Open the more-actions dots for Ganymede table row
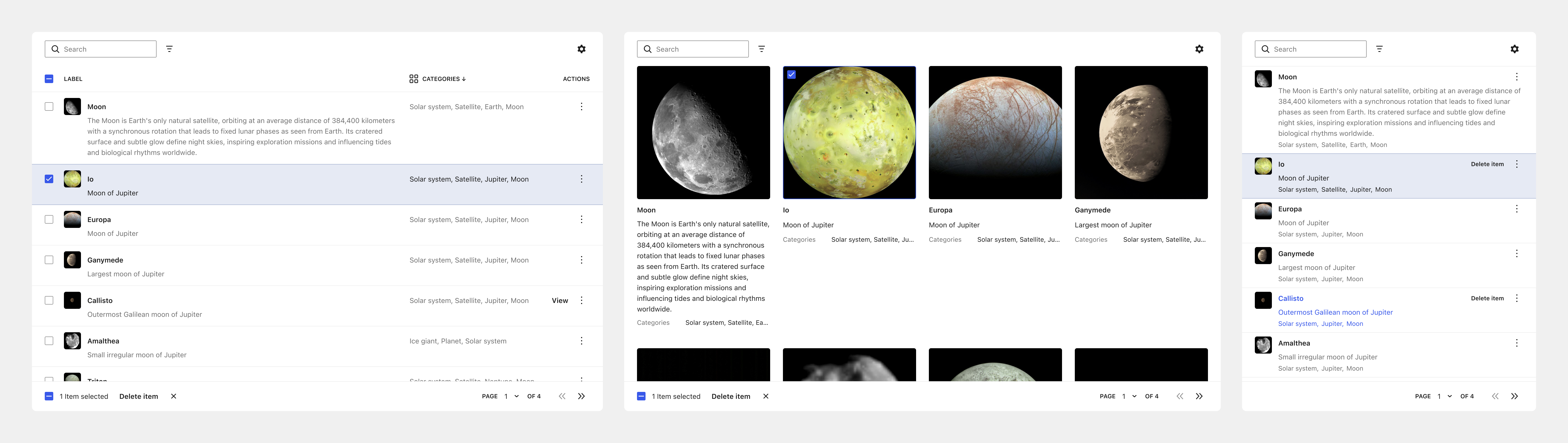The width and height of the screenshot is (1568, 443). (x=581, y=260)
